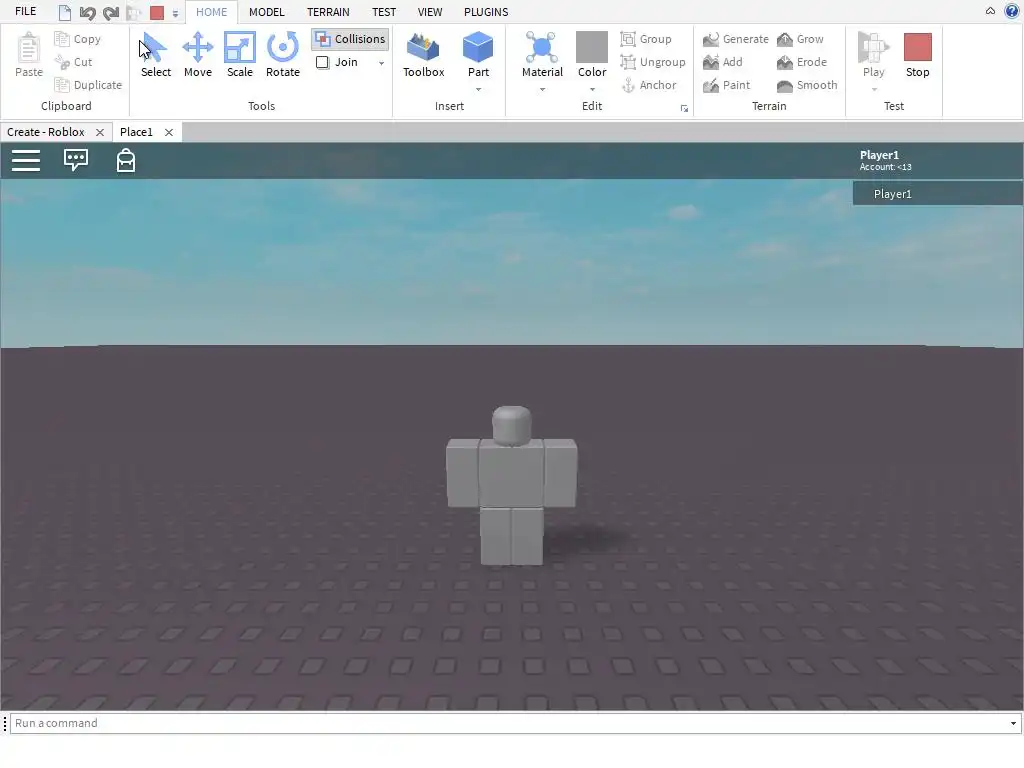Switch to the TERRAIN ribbon tab
1024x768 pixels.
click(328, 12)
